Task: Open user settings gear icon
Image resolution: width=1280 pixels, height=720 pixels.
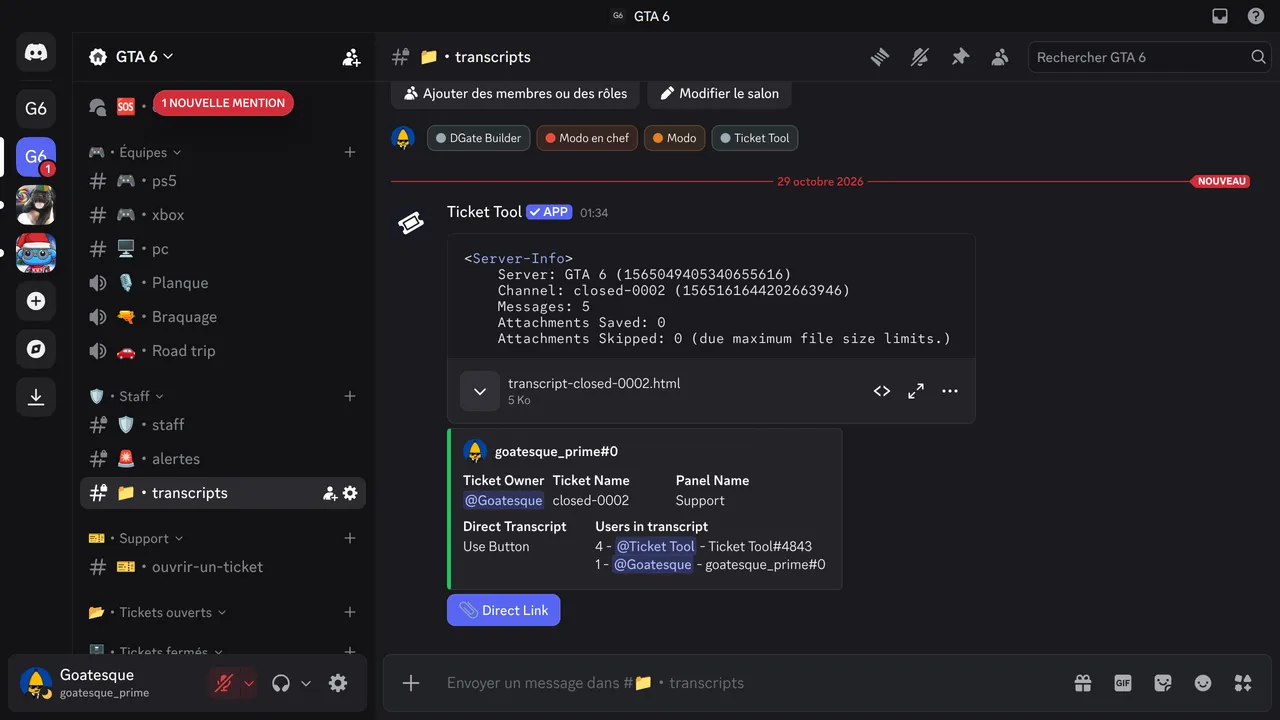Action: click(x=338, y=683)
